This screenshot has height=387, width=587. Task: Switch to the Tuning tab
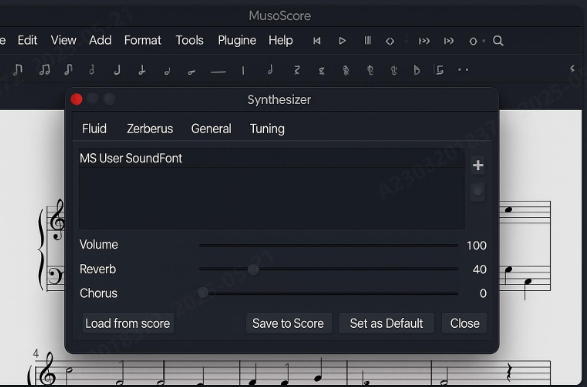267,129
